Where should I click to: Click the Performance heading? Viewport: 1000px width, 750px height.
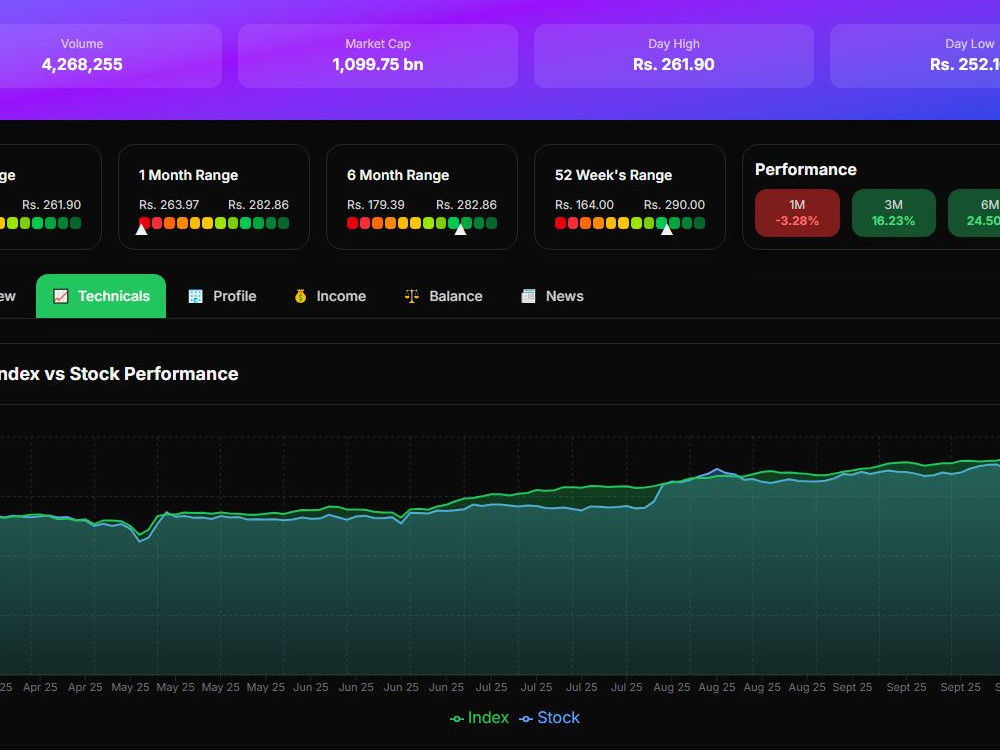(x=805, y=170)
